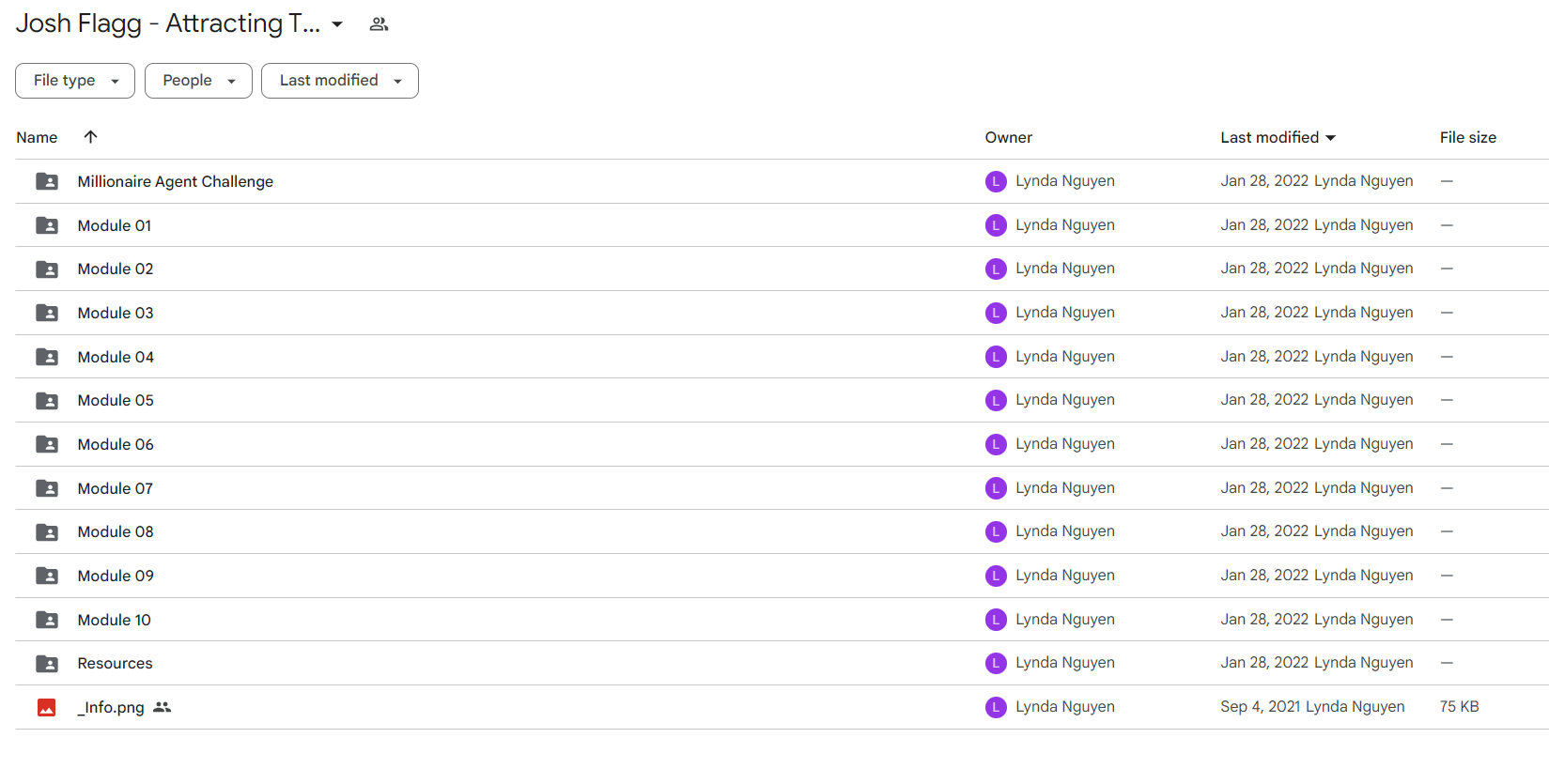Click owner avatar in Resources row
1549x784 pixels.
pos(996,664)
